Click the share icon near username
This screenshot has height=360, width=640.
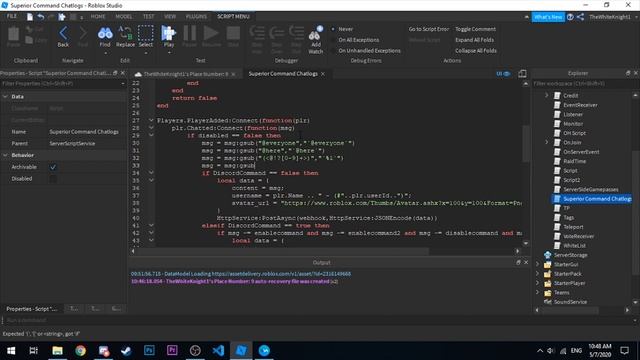click(580, 17)
